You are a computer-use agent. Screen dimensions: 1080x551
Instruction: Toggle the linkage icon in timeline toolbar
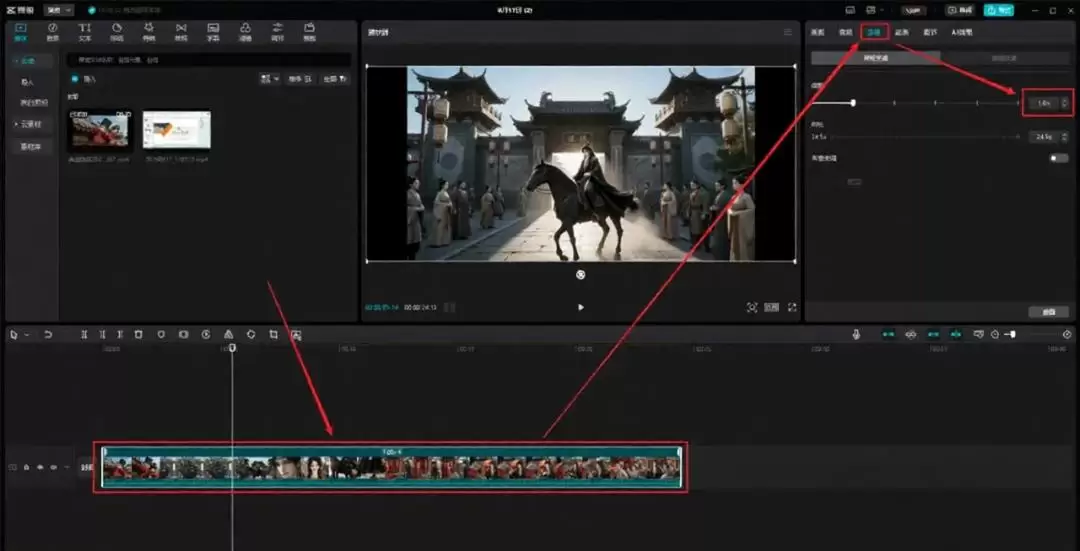[933, 334]
